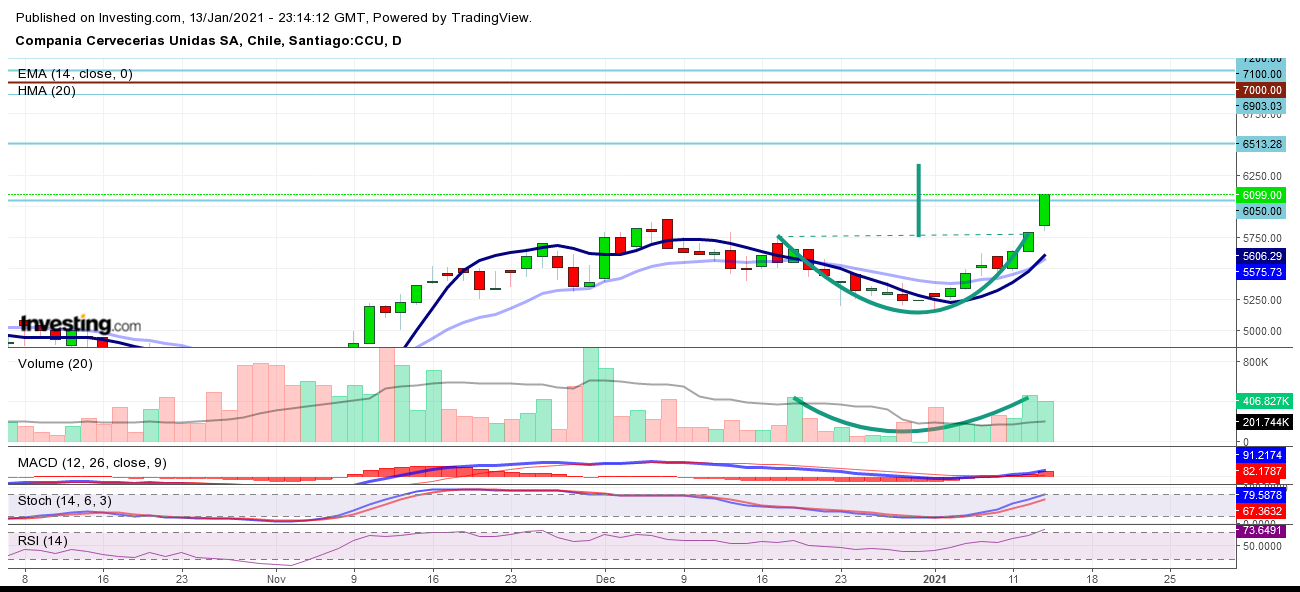Image resolution: width=1300 pixels, height=592 pixels.
Task: Click the Volume (20) pane label
Action: click(x=56, y=364)
